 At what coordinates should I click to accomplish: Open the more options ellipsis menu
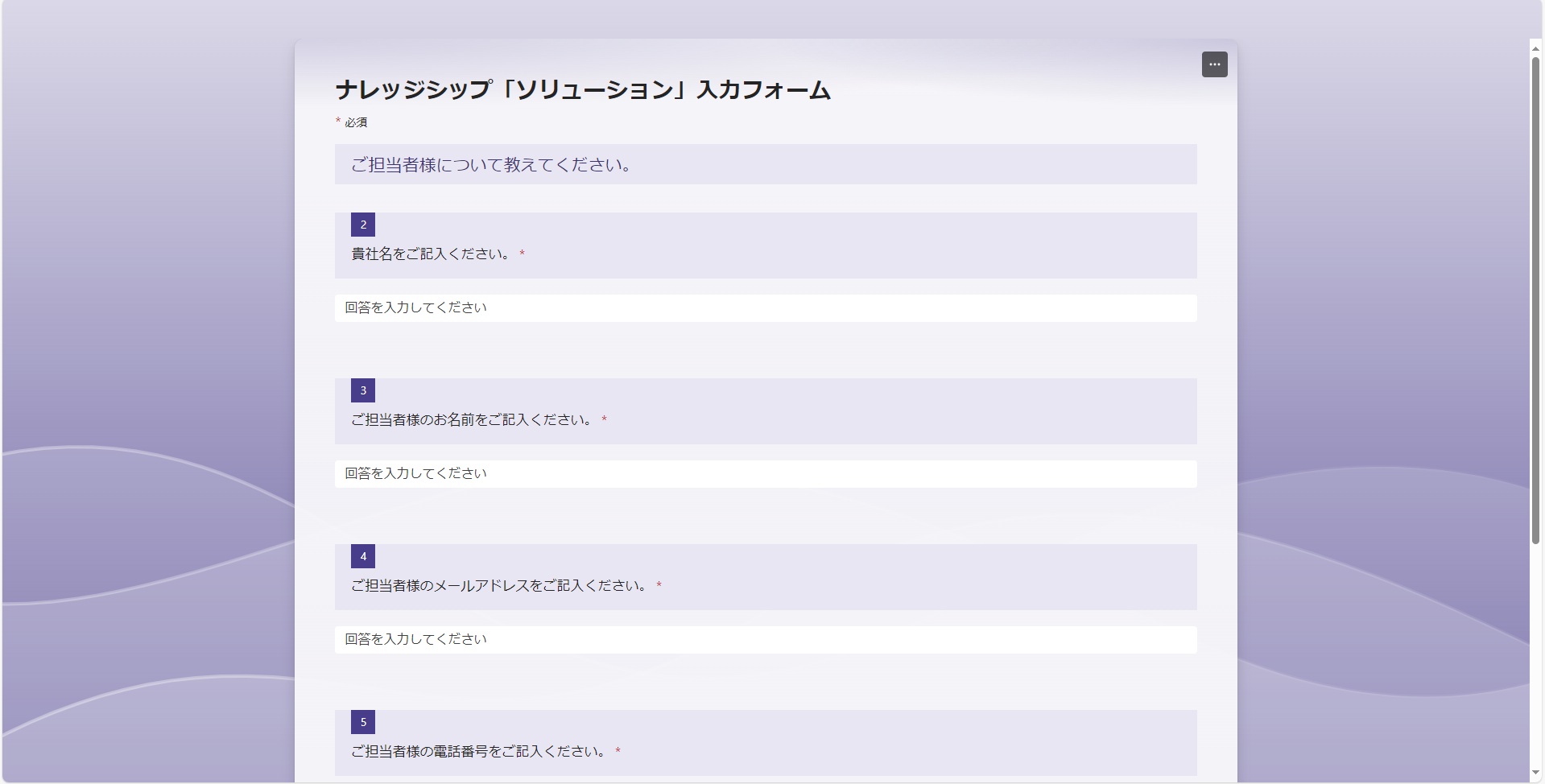(x=1214, y=64)
